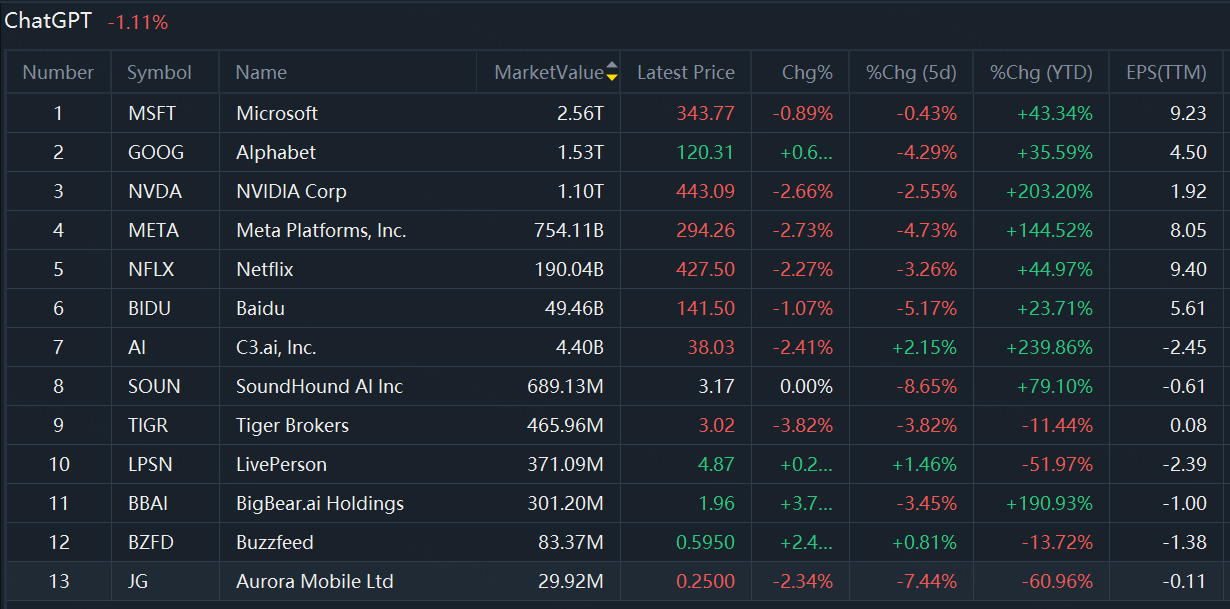Viewport: 1230px width, 609px height.
Task: Sort table by Symbol column header
Action: coord(159,72)
